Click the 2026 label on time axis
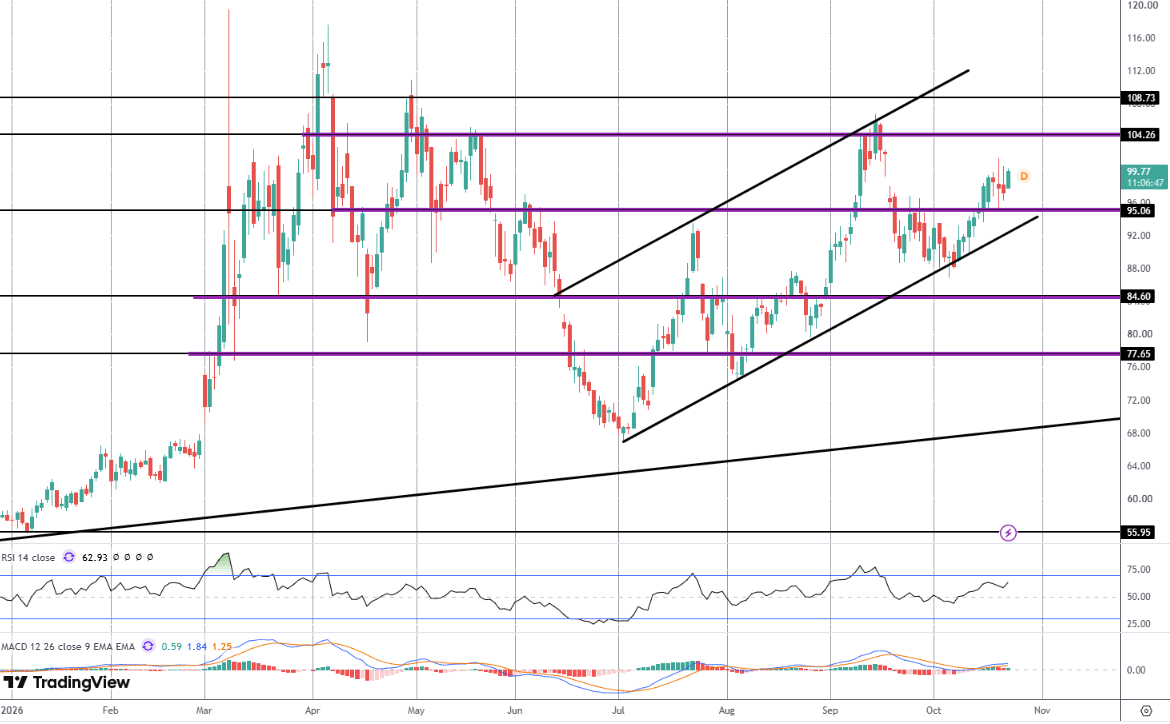This screenshot has height=724, width=1170. pos(12,711)
